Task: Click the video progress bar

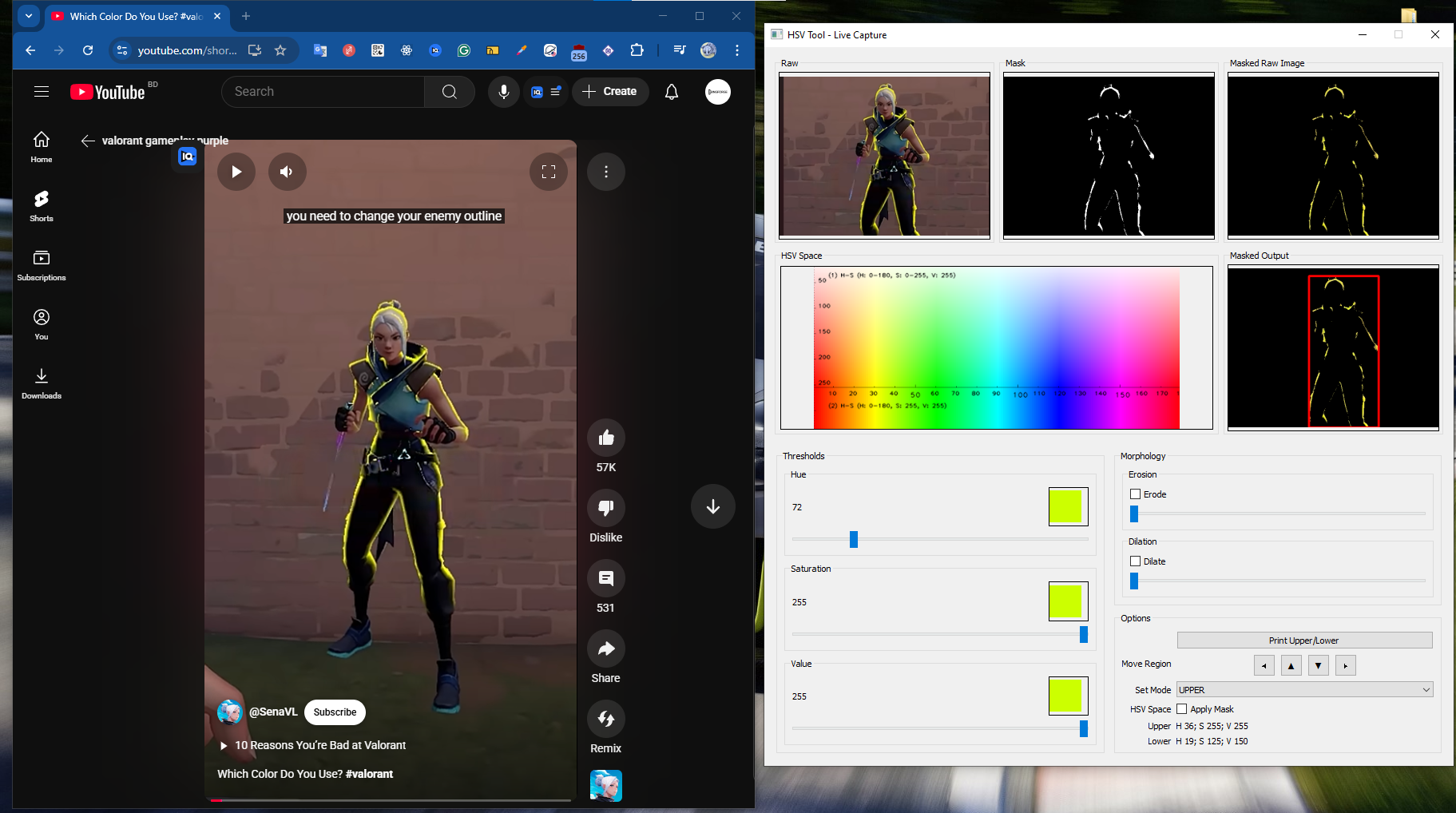Action: click(391, 799)
